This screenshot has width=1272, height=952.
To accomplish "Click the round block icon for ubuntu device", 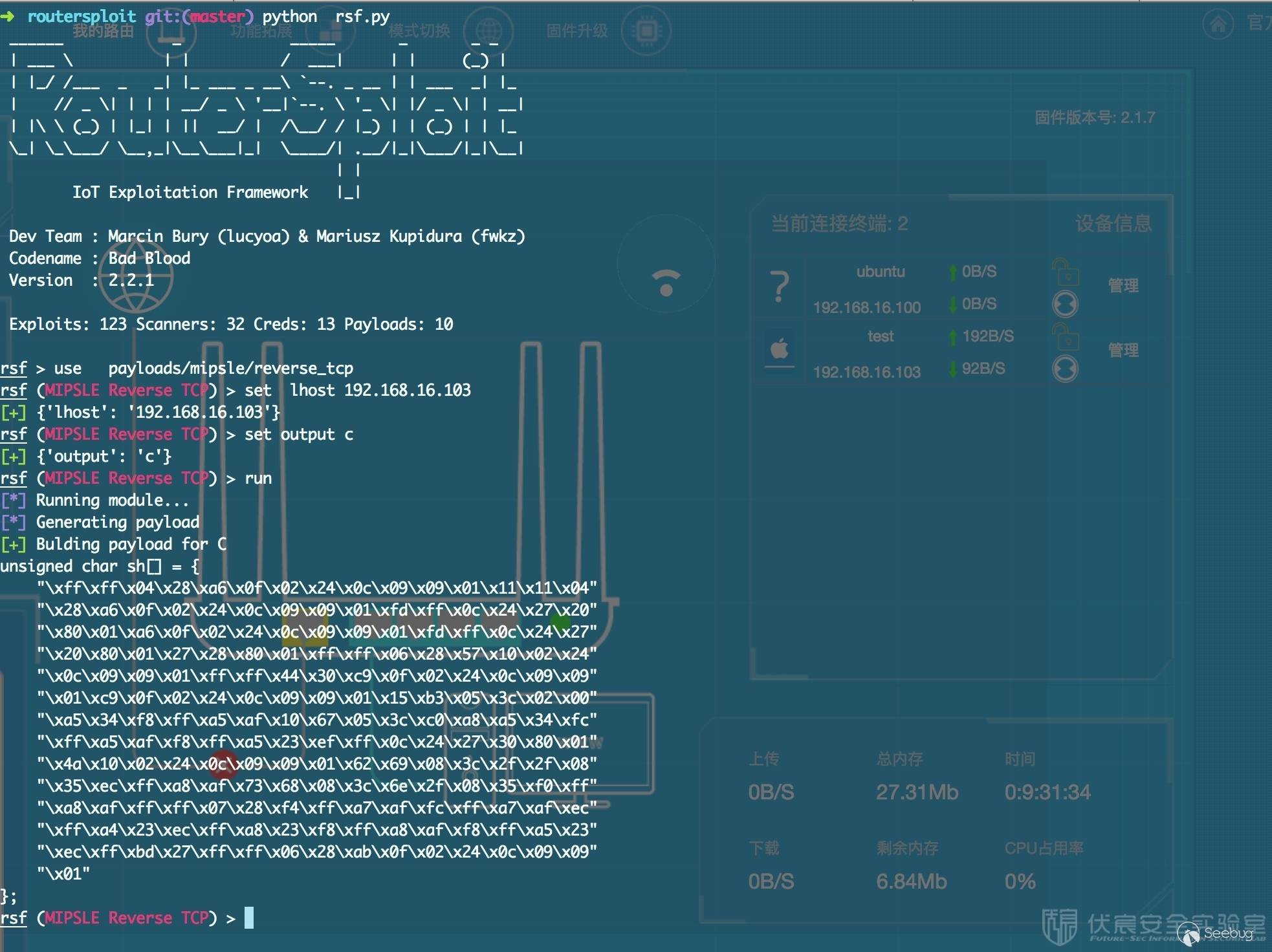I will (x=1065, y=304).
